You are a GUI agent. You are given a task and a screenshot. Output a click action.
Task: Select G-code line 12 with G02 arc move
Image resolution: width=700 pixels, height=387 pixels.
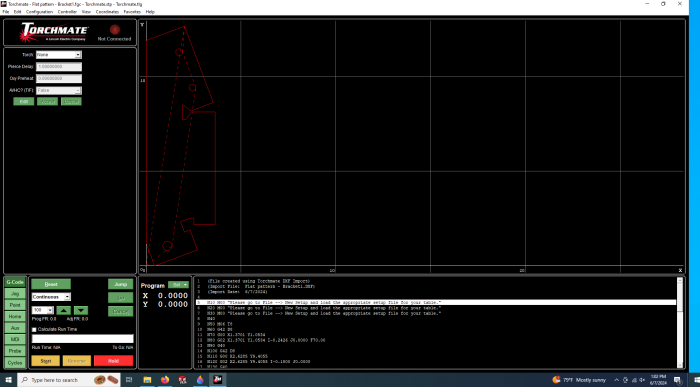coord(266,340)
